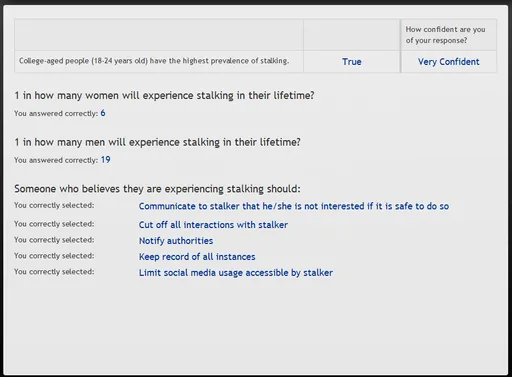
Task: Click the question about women experiencing stalking
Action: [x=164, y=96]
